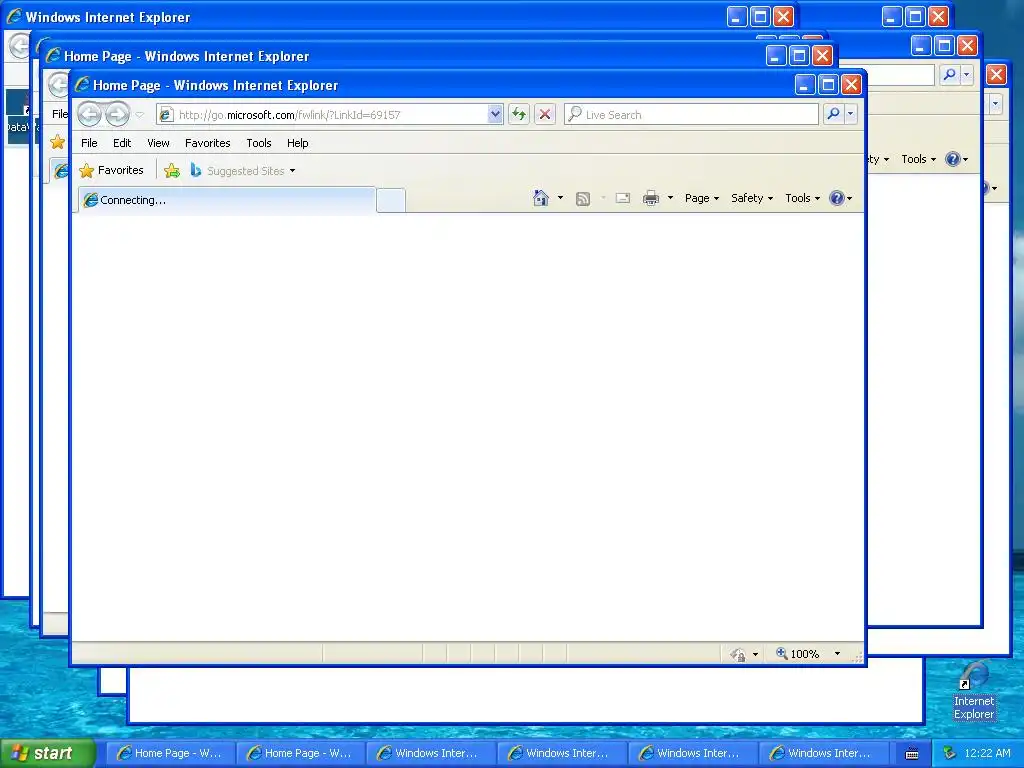Viewport: 1024px width, 768px height.
Task: Click the red X Stop loading button
Action: tap(545, 114)
